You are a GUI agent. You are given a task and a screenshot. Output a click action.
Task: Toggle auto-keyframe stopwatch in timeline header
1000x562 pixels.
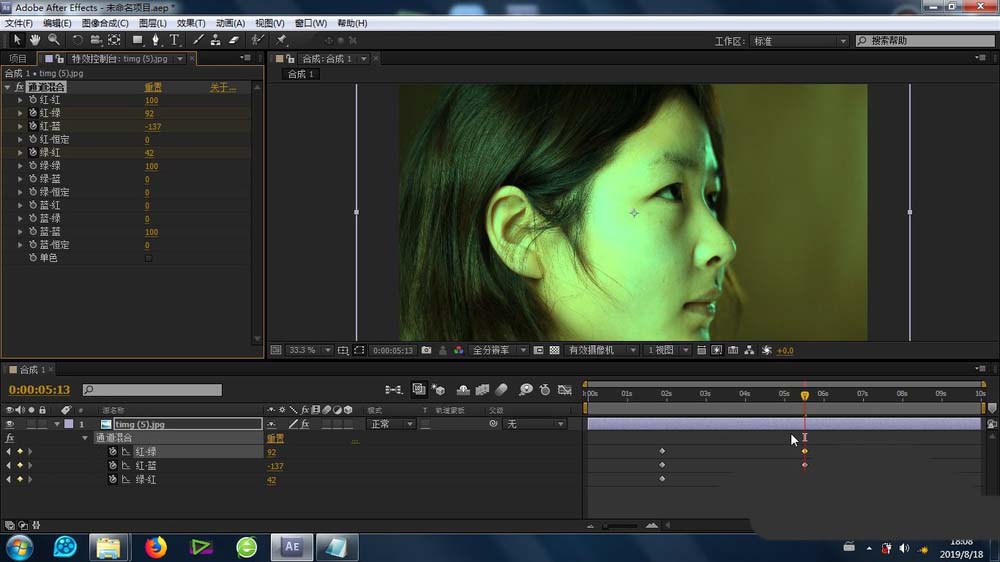pyautogui.click(x=545, y=390)
